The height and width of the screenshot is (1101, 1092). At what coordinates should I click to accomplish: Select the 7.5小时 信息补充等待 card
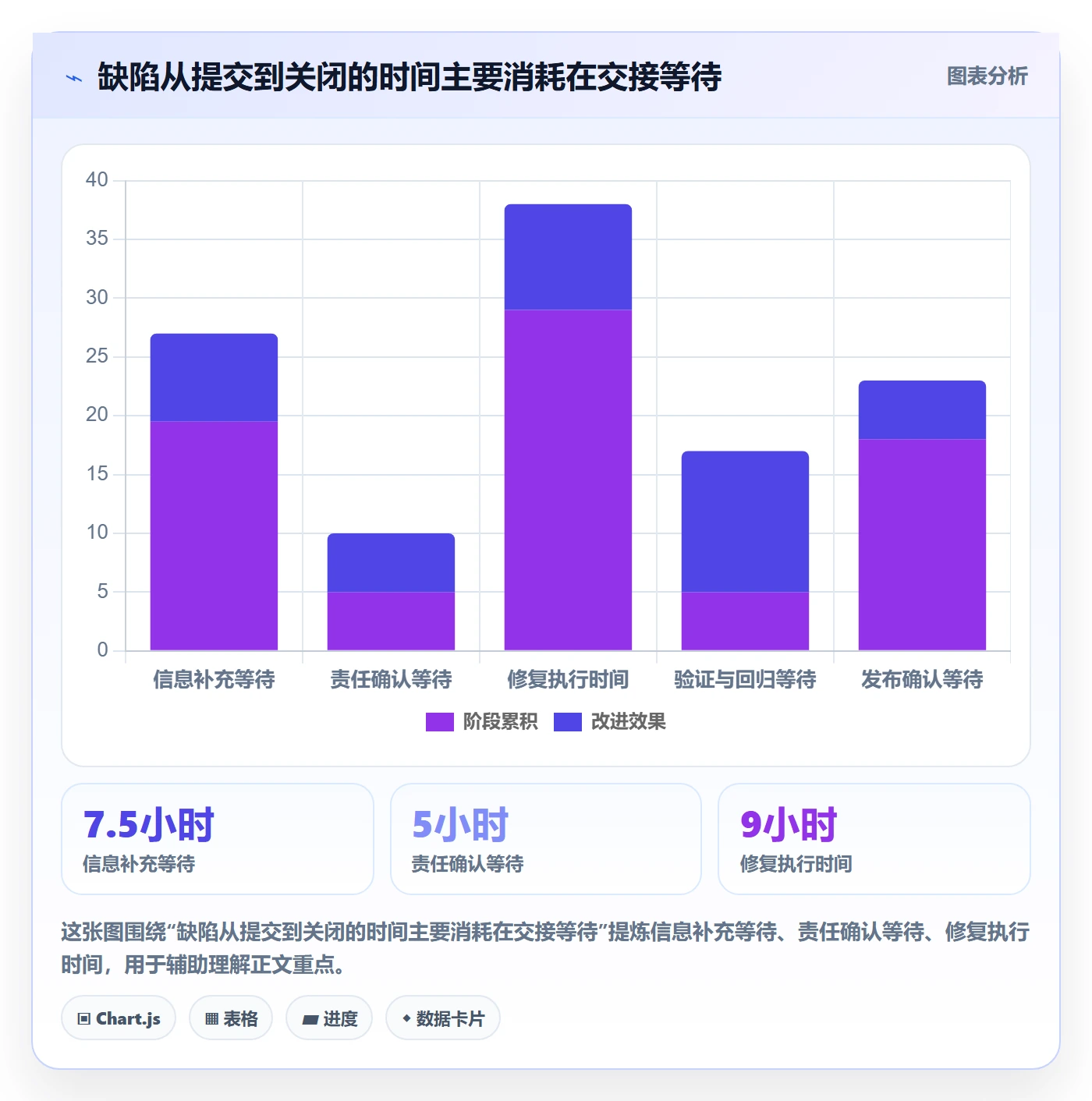tap(218, 839)
